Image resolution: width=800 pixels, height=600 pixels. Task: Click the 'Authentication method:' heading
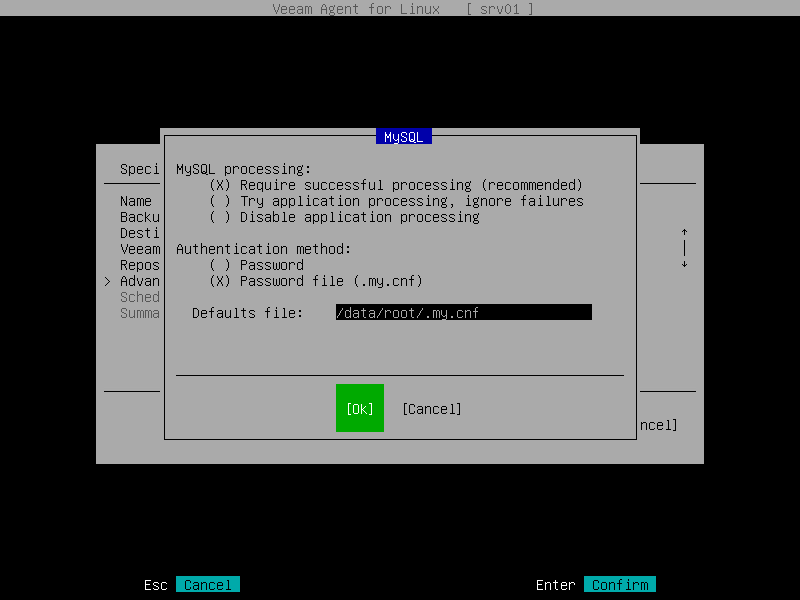tap(264, 249)
